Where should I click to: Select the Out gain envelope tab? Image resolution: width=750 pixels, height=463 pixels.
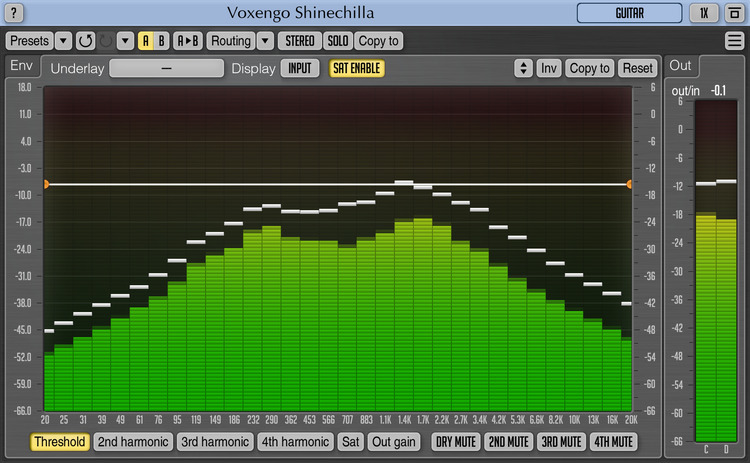click(x=394, y=441)
